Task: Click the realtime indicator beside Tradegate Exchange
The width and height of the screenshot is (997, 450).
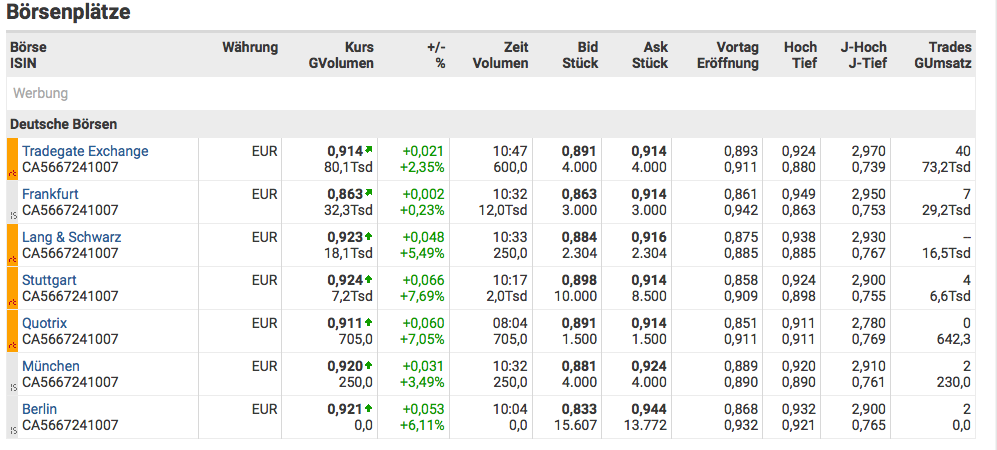Action: (x=13, y=159)
